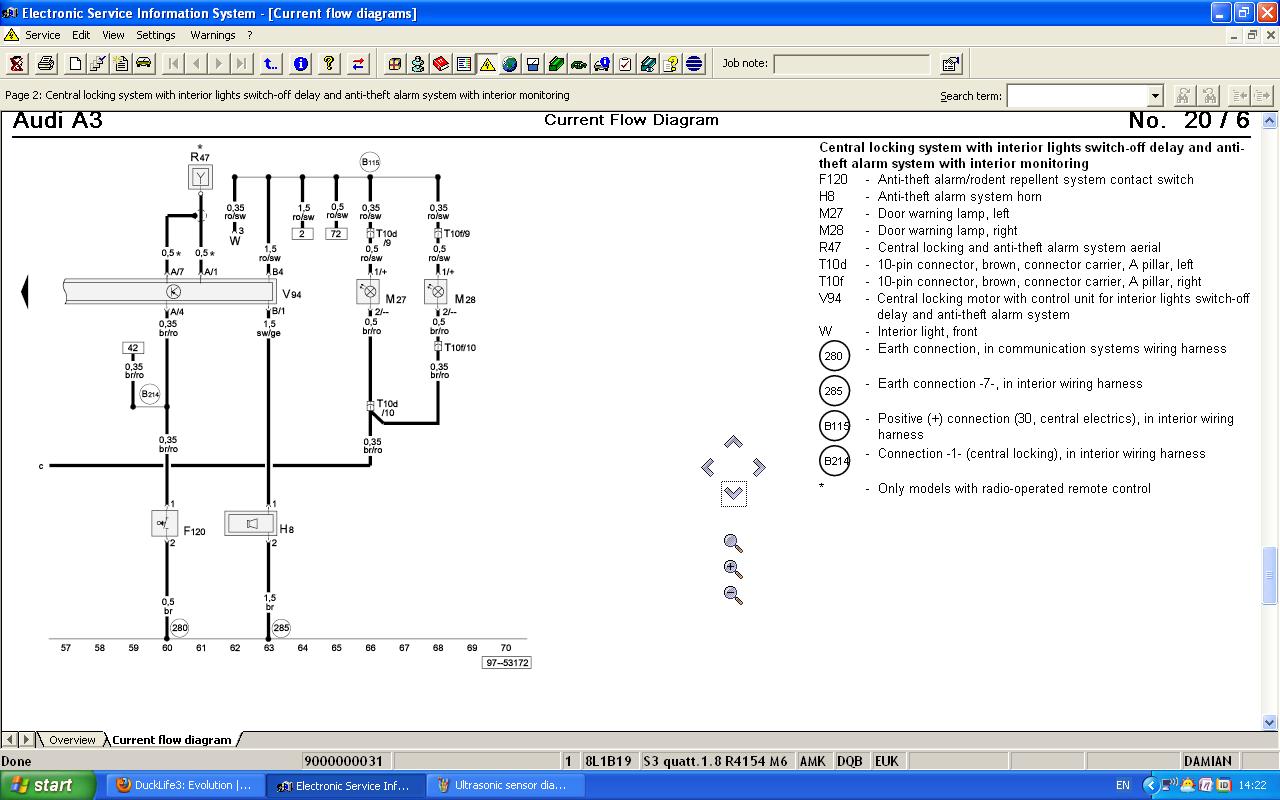Click the green books stack icon left of question sheet
This screenshot has height=800, width=1280.
pos(648,64)
